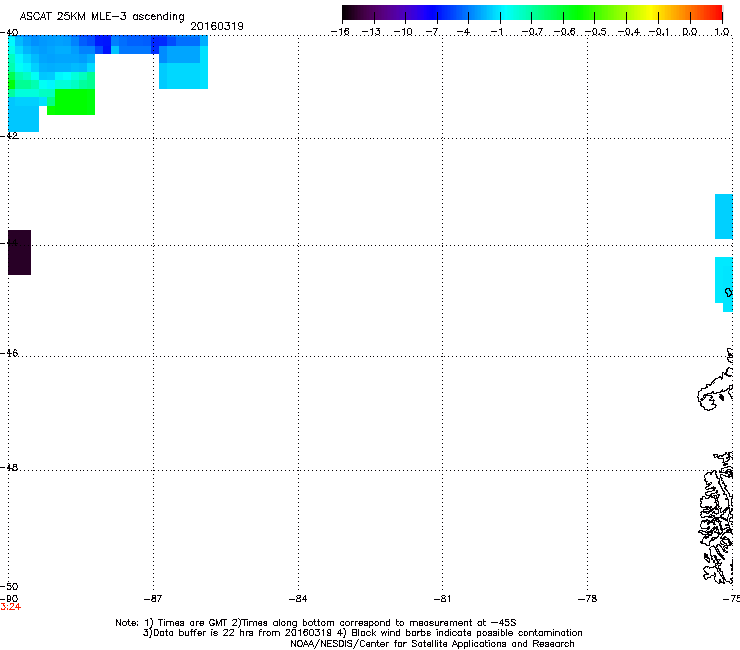Select the color bar label '-13'
This screenshot has height=650, width=740.
[x=371, y=32]
